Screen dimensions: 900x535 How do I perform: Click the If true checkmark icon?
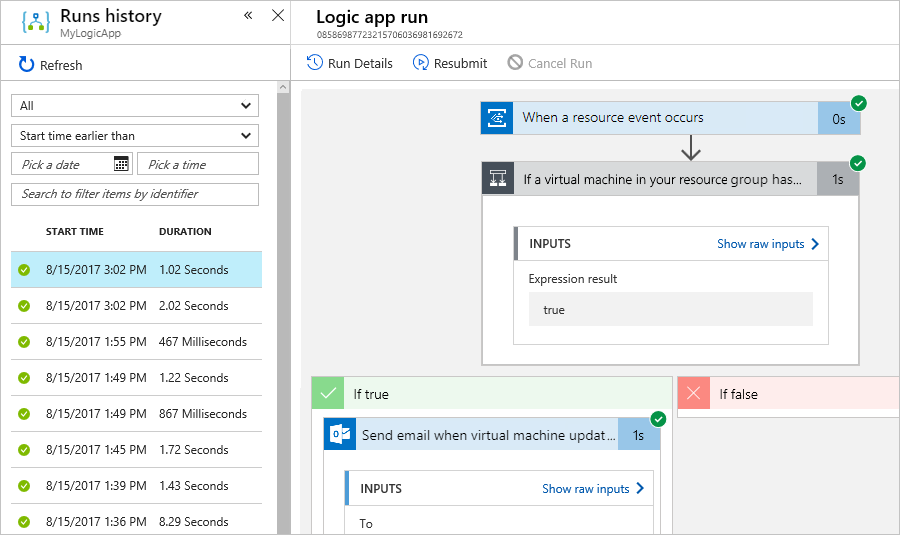(328, 393)
